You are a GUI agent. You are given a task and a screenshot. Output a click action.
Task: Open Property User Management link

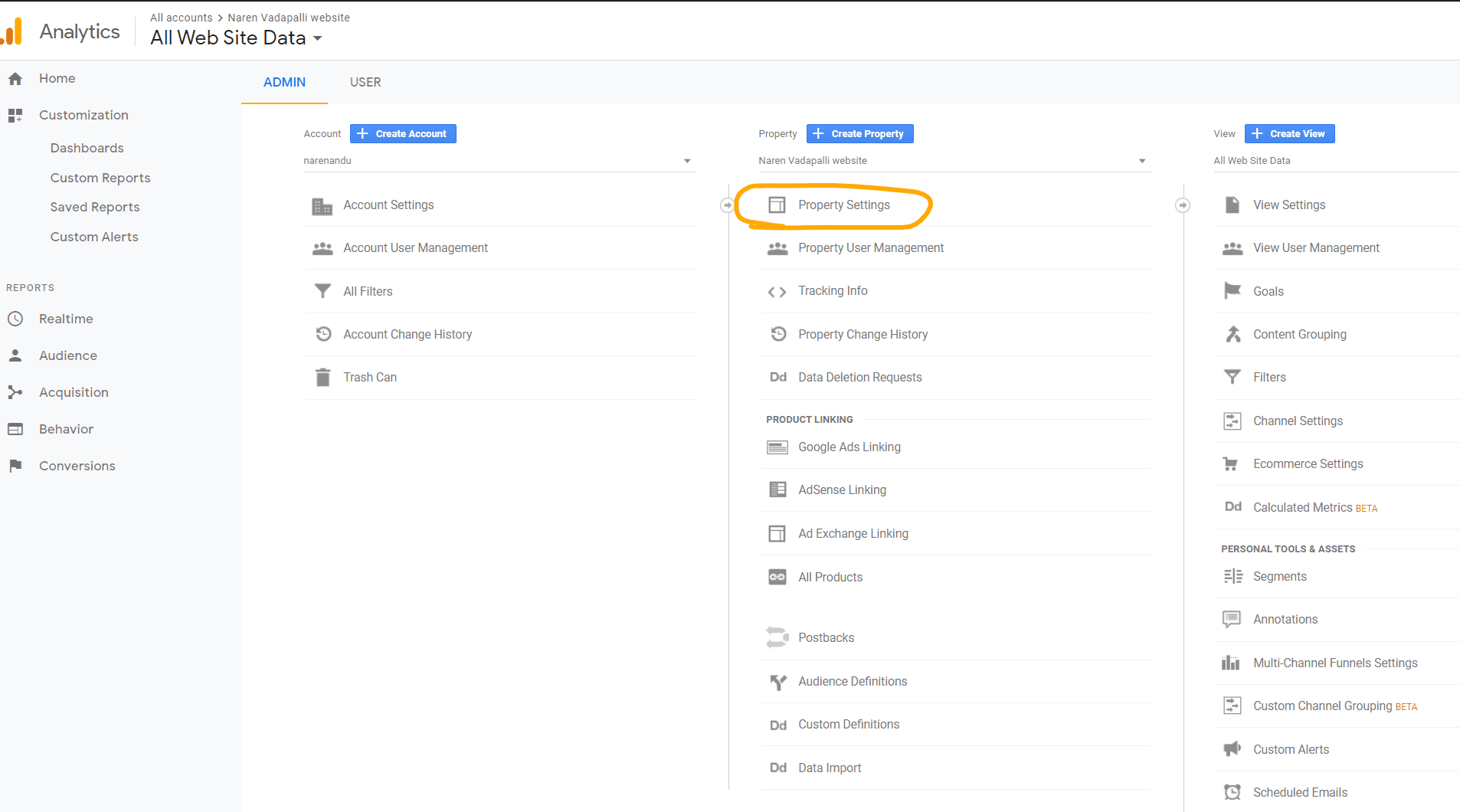[x=871, y=248]
